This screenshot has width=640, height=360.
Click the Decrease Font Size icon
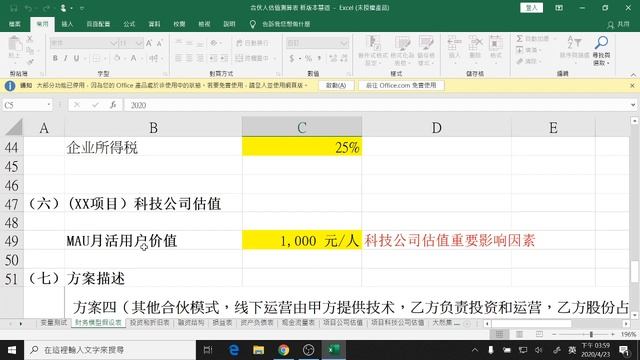(160, 43)
